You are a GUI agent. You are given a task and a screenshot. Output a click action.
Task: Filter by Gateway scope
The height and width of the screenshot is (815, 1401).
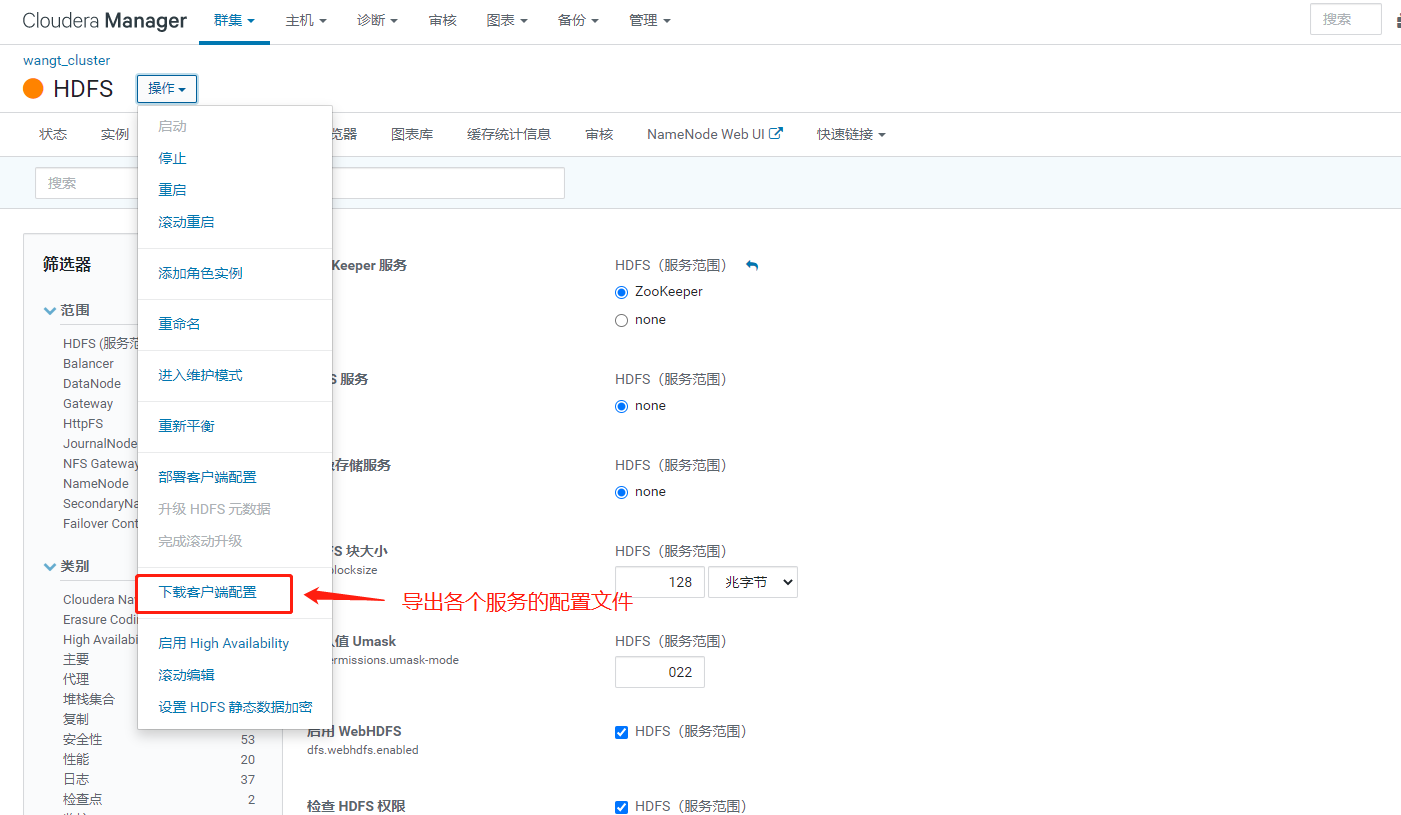88,404
